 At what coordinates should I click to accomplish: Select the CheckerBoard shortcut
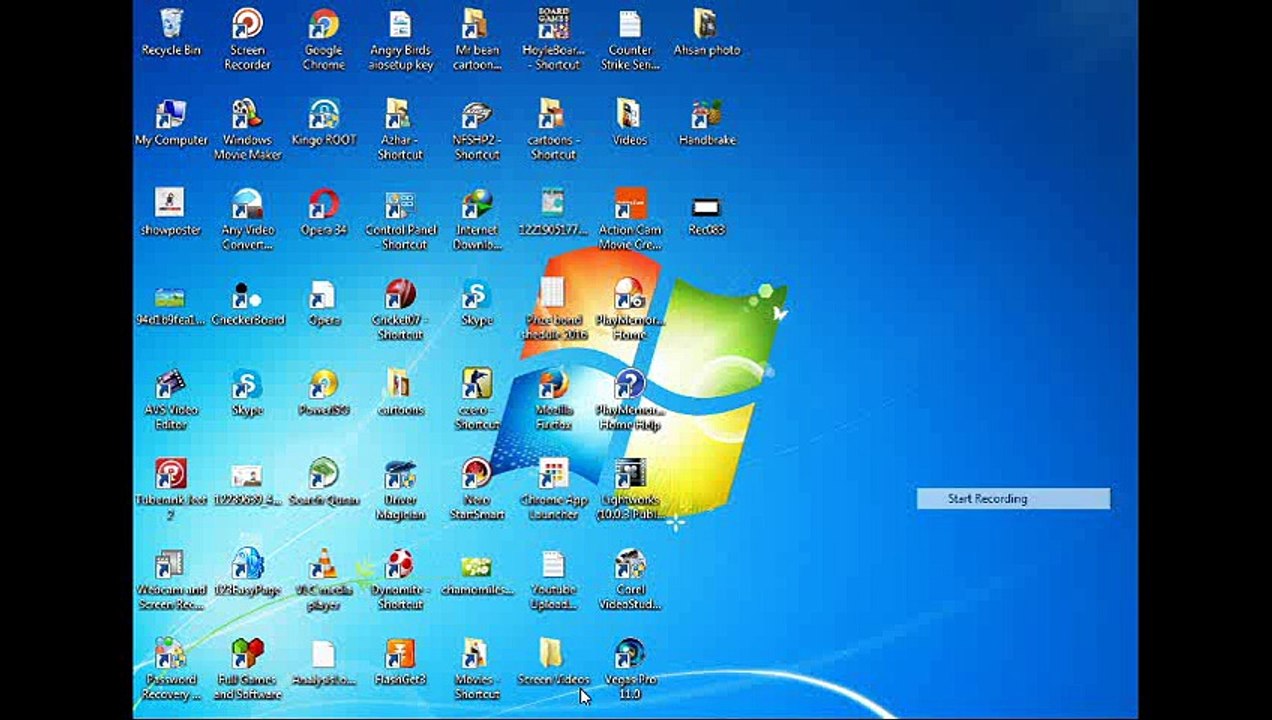coord(247,303)
